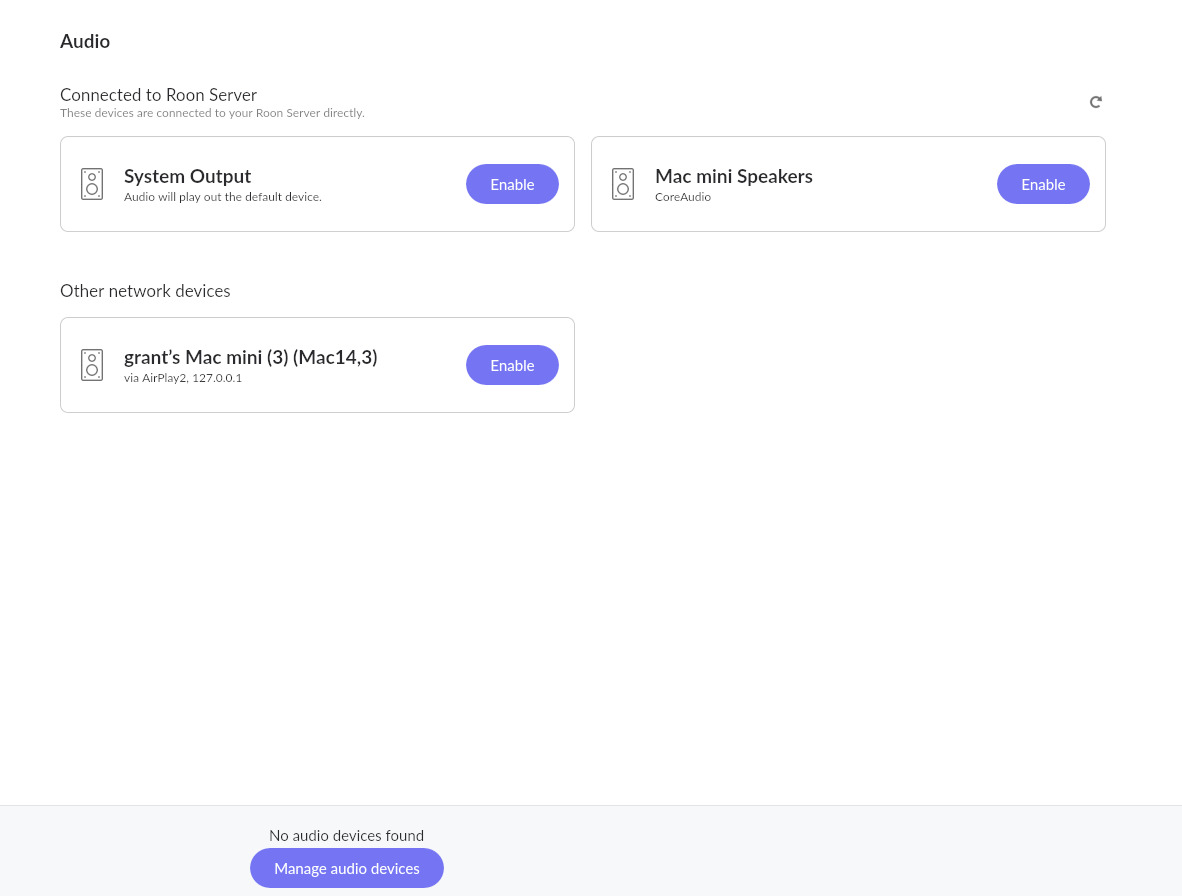This screenshot has width=1182, height=896.
Task: Enable grant's Mac mini AirPlay device
Action: tap(512, 365)
